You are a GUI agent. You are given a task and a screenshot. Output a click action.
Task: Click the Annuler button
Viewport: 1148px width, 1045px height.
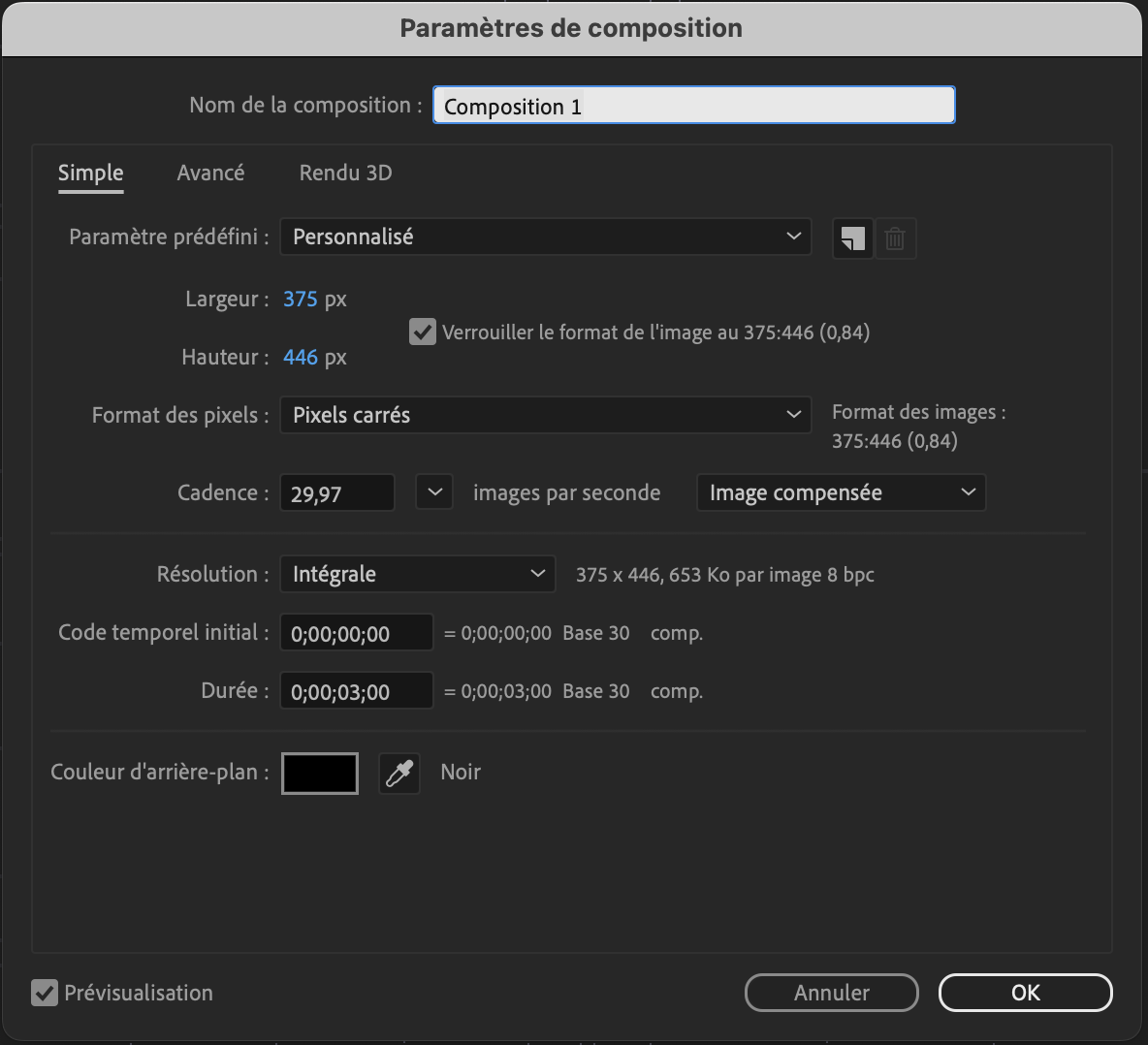pyautogui.click(x=832, y=993)
